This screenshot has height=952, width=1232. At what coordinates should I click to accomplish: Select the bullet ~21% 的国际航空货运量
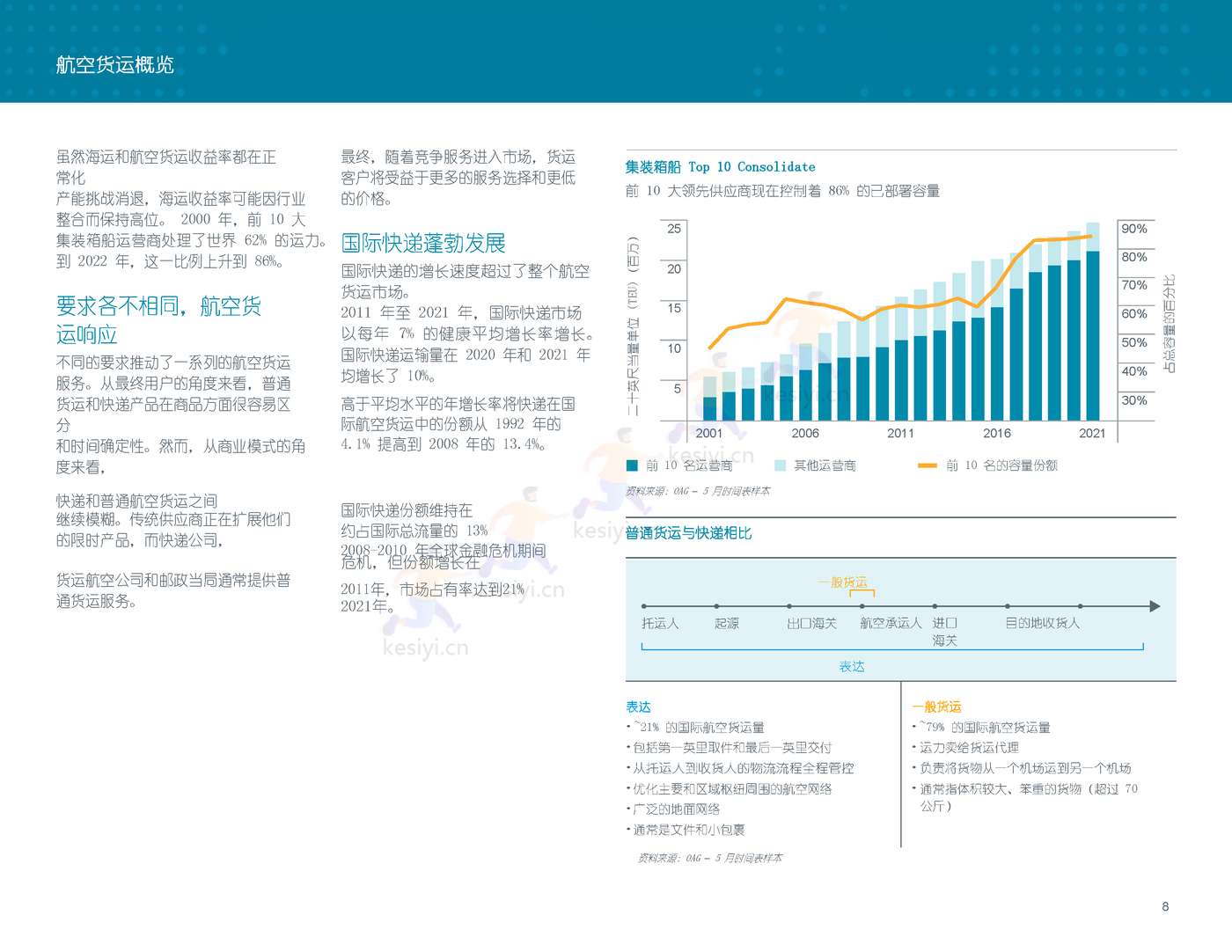(x=695, y=728)
